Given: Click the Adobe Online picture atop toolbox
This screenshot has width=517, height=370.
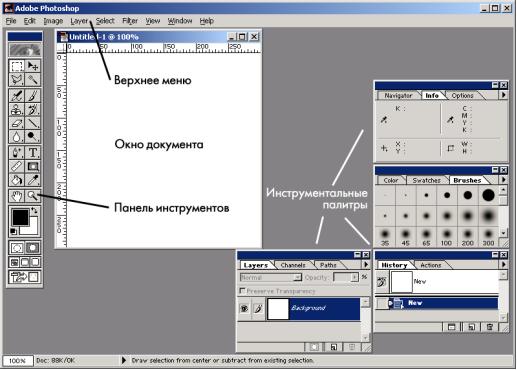Looking at the screenshot, I should [25, 50].
